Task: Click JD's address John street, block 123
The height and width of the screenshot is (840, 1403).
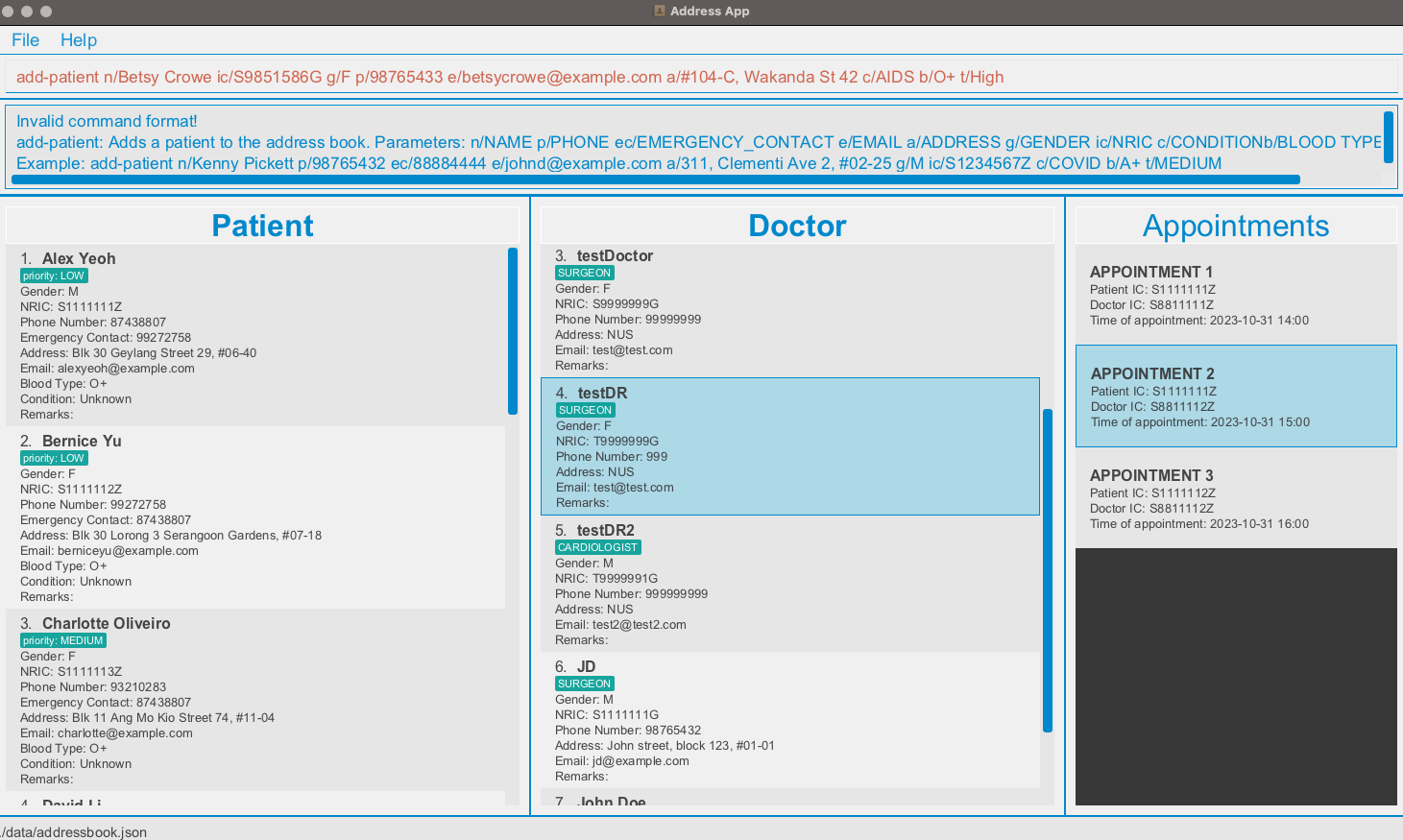Action: 665,746
